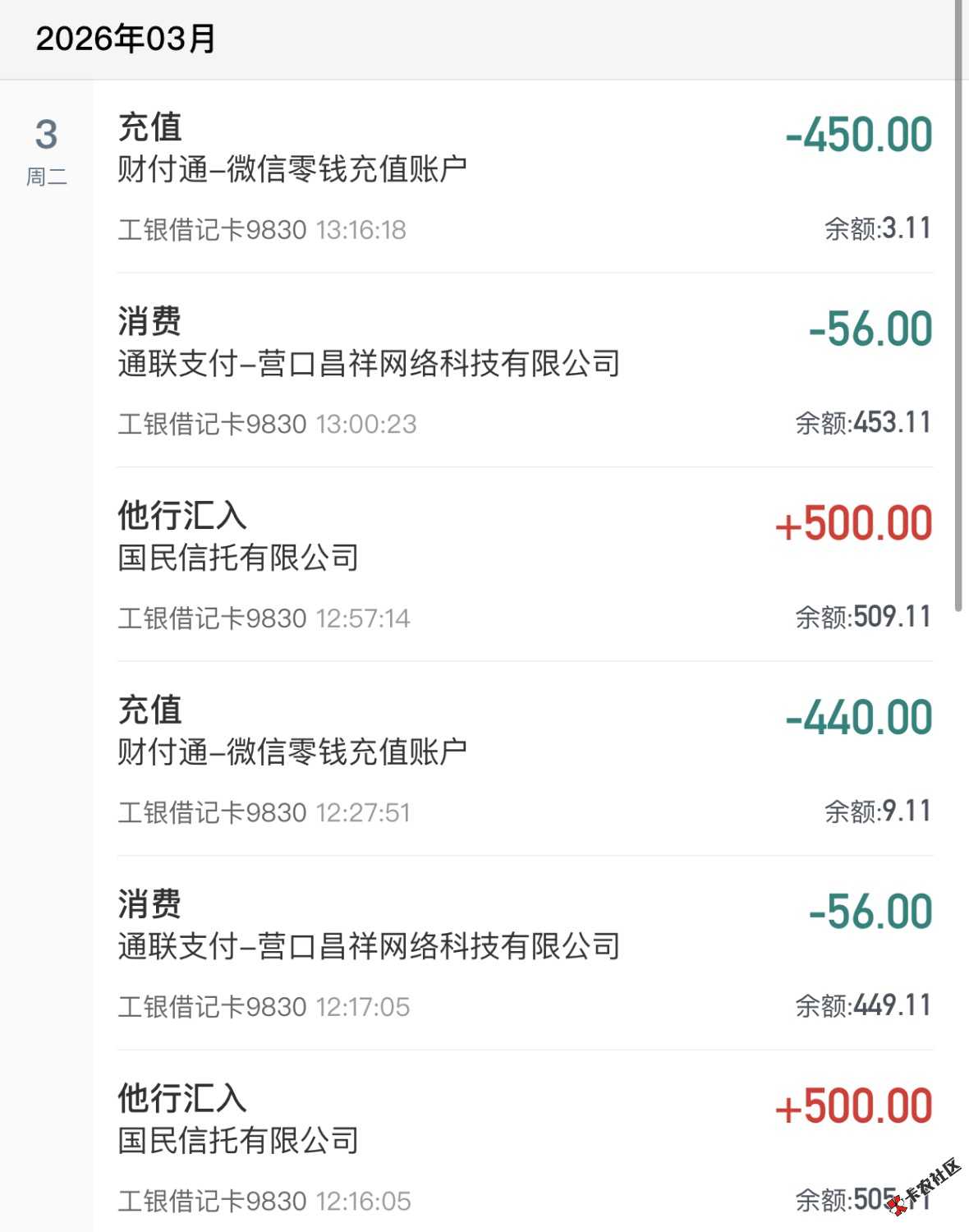969x1232 pixels.
Task: Click the 国民信托有限公司 payer name at 12:57:14
Action: pos(238,559)
